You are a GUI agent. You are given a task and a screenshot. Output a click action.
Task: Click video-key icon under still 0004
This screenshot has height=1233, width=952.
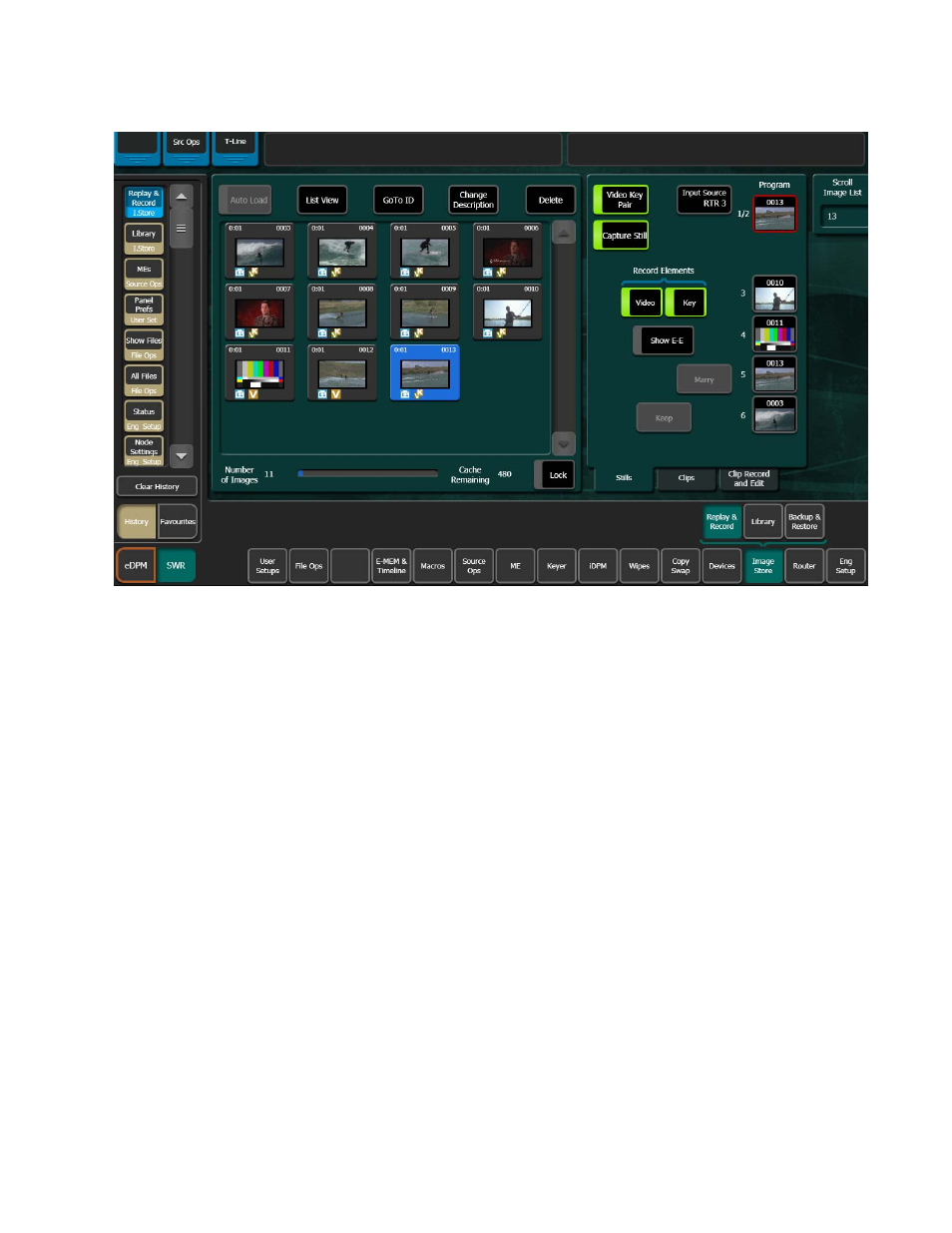[x=335, y=273]
